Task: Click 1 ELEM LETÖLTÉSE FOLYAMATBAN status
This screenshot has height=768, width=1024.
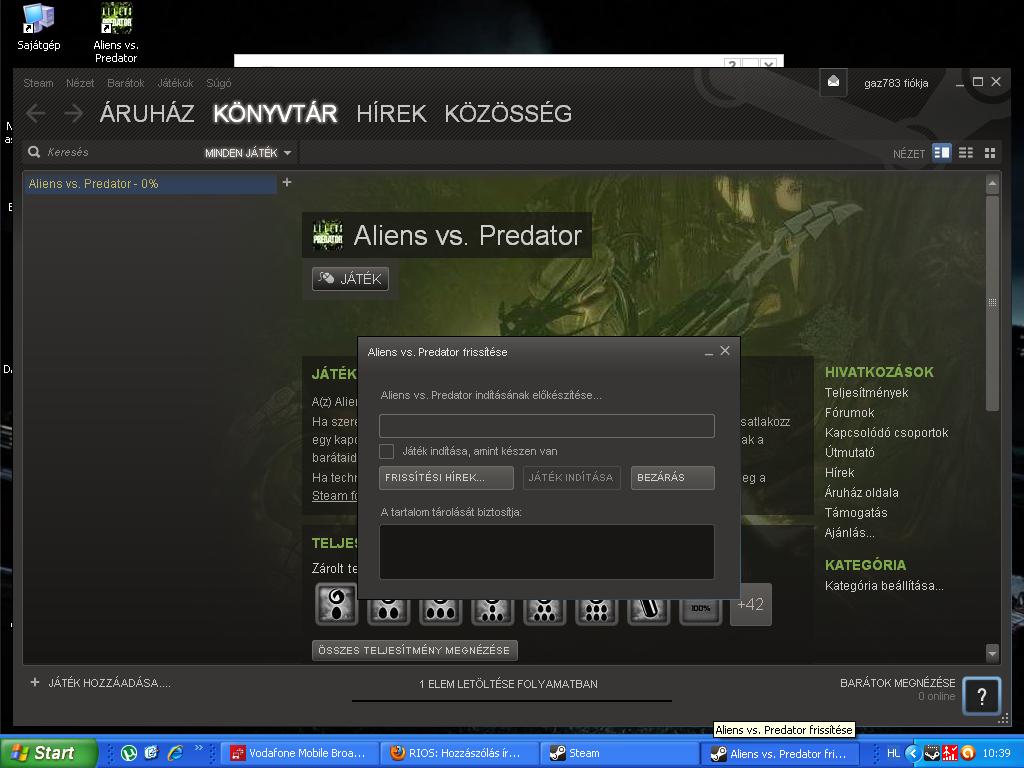Action: 508,684
